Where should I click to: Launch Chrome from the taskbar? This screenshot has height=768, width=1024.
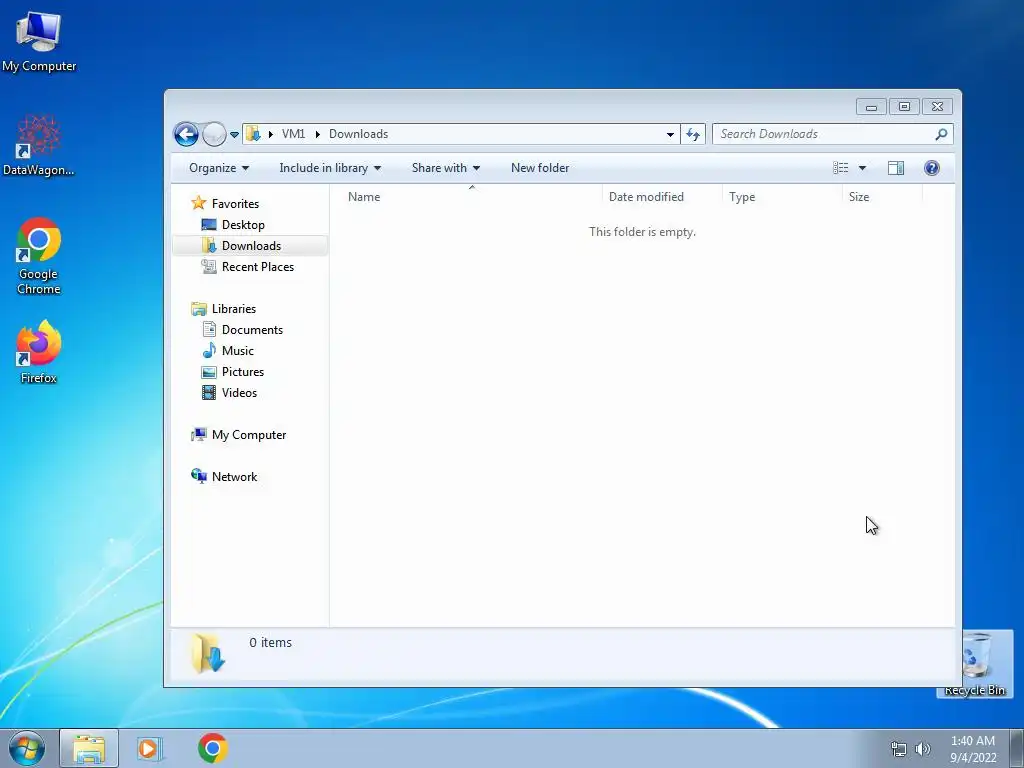click(213, 748)
